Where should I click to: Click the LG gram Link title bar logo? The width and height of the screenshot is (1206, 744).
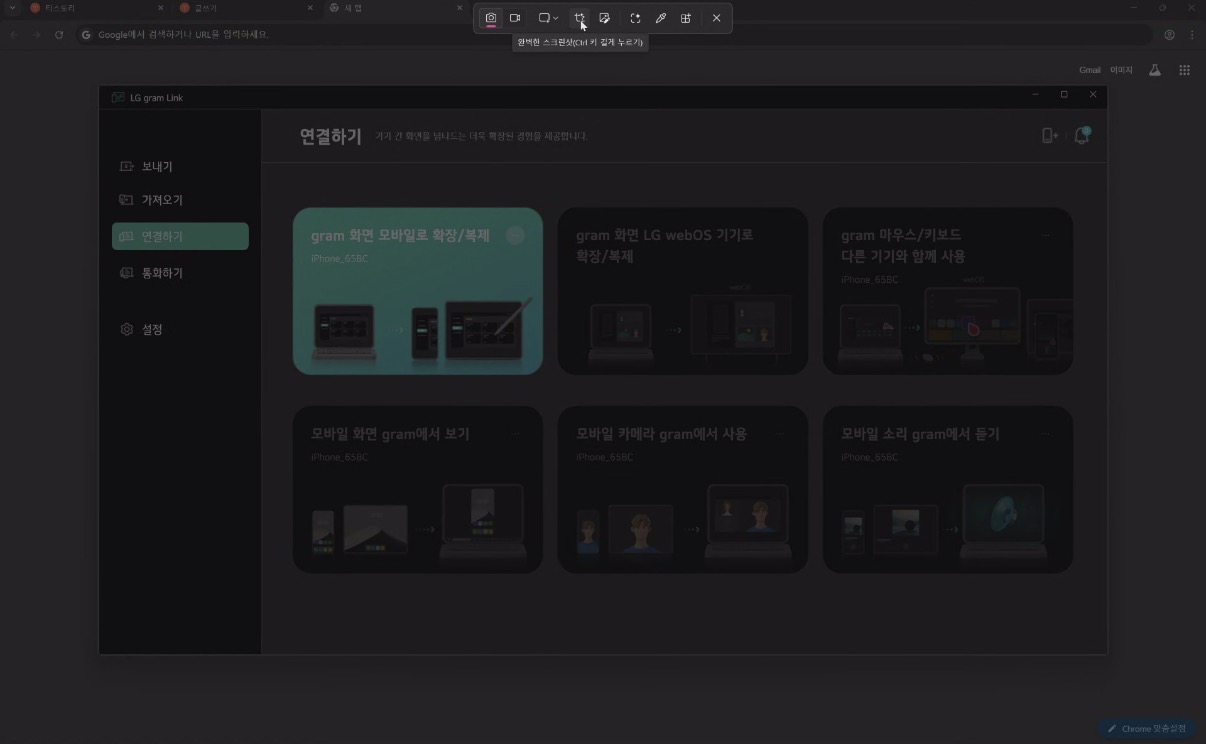pos(118,97)
